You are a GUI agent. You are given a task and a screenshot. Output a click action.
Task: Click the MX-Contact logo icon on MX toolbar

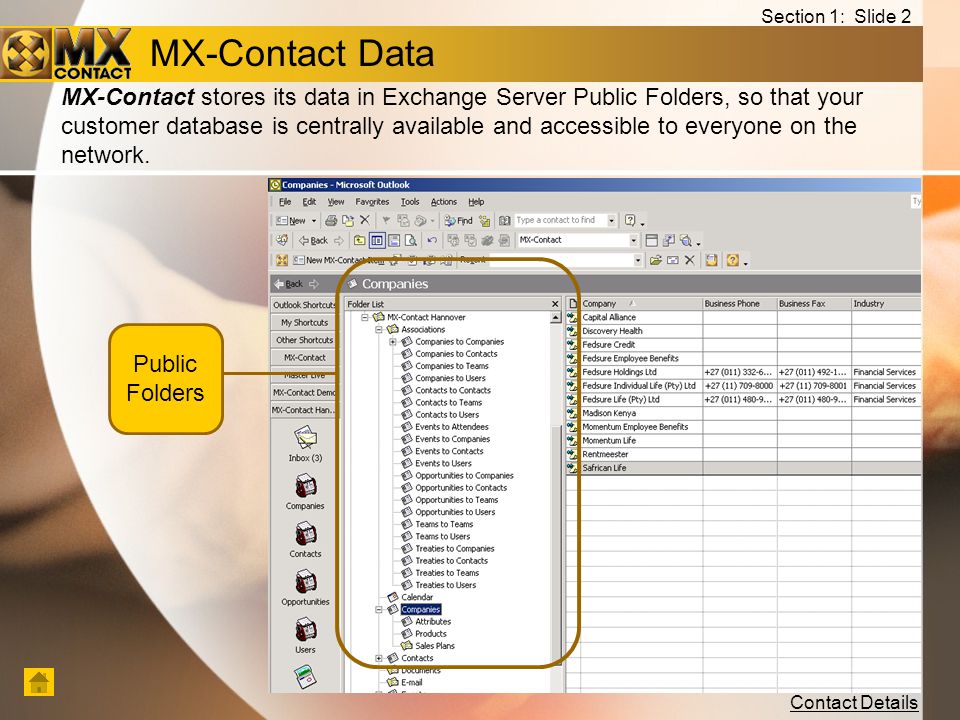(x=282, y=260)
